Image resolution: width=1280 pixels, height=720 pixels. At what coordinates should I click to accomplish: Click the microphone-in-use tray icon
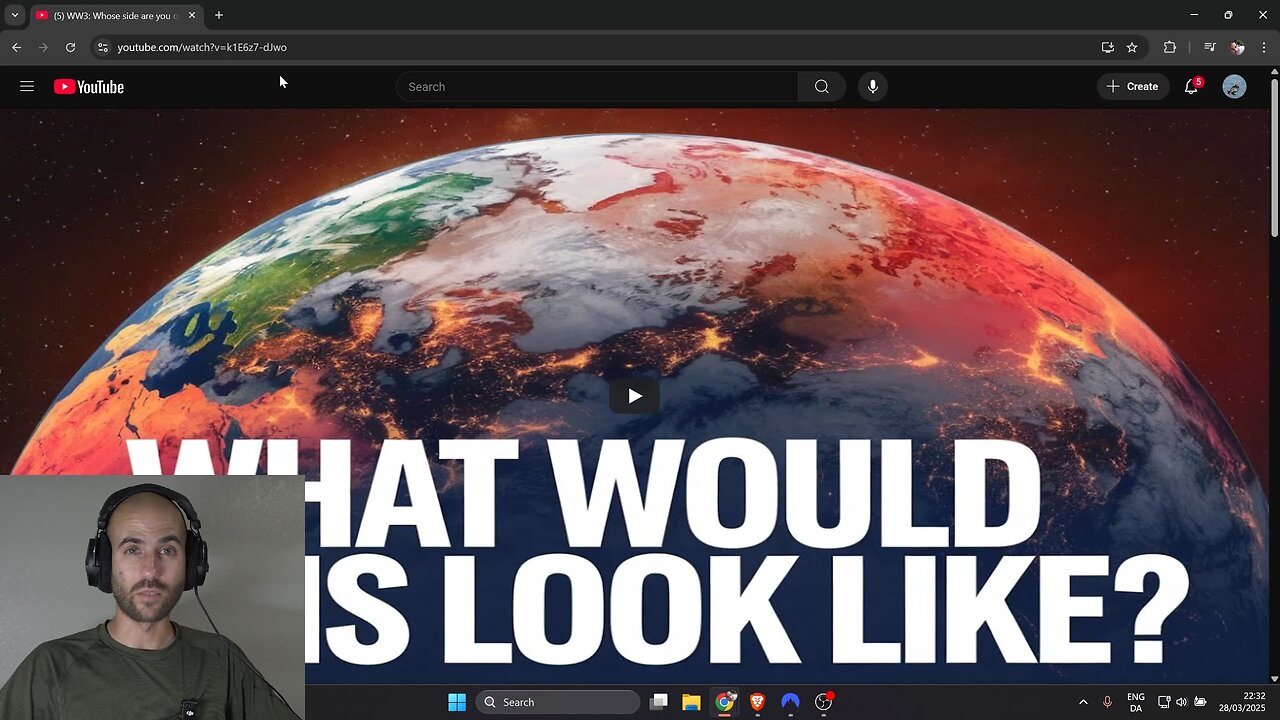pos(1107,702)
